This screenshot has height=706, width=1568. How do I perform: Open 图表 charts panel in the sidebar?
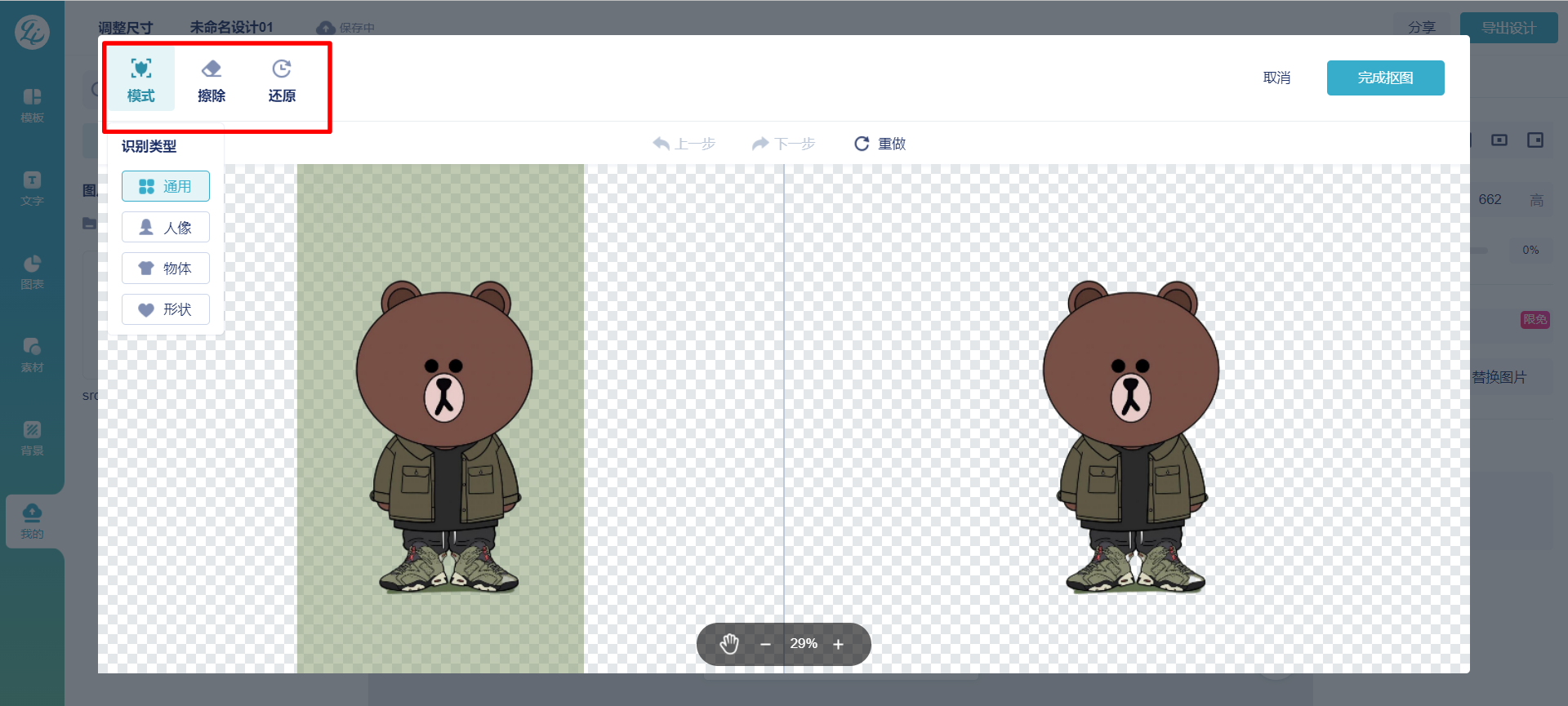[x=32, y=272]
